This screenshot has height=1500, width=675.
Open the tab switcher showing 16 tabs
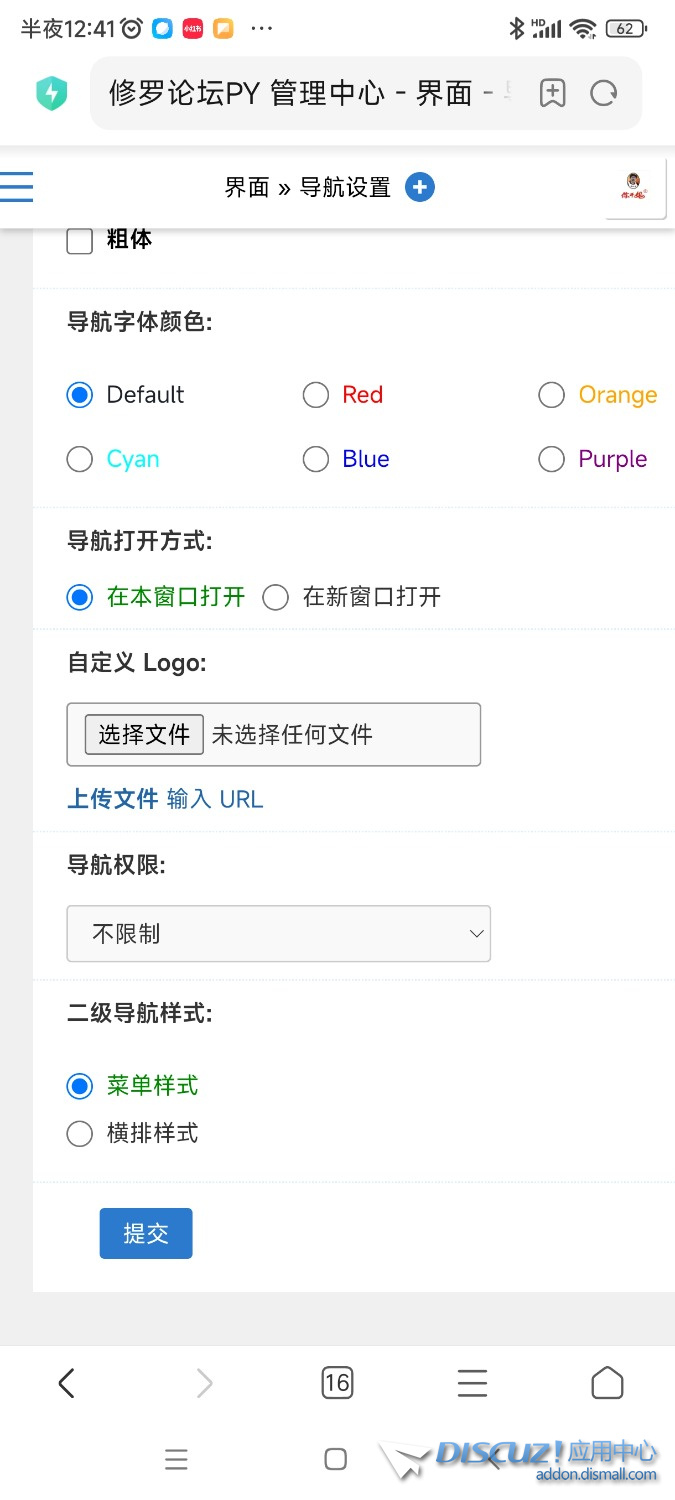pyautogui.click(x=337, y=1383)
